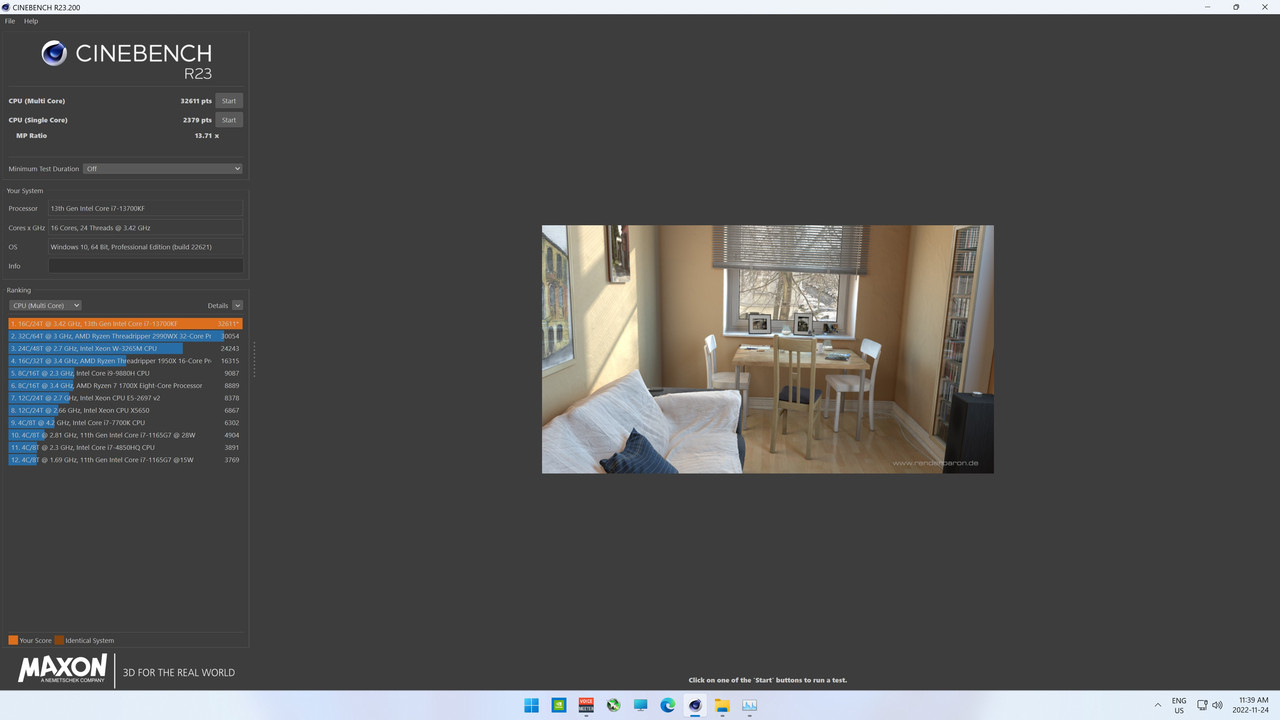The height and width of the screenshot is (720, 1280).
Task: Select ranking row Threadripper 1950X
Action: click(x=125, y=361)
